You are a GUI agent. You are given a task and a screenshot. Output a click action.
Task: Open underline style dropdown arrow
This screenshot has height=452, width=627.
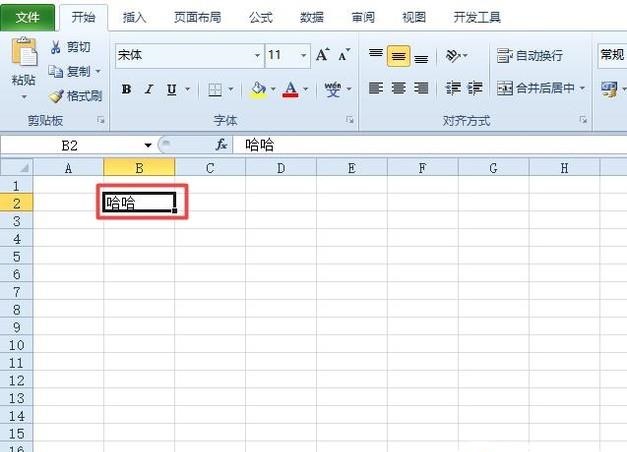188,89
